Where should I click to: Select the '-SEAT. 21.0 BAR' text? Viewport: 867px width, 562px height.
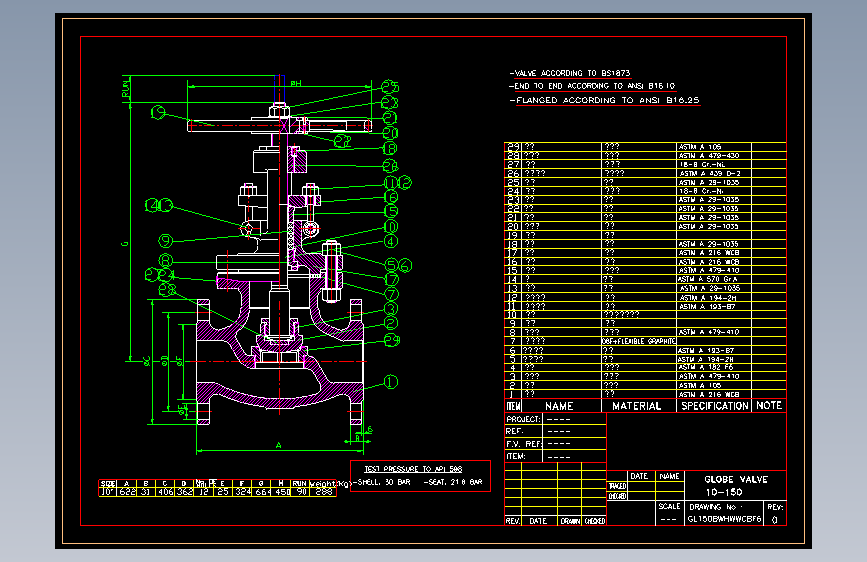453,482
